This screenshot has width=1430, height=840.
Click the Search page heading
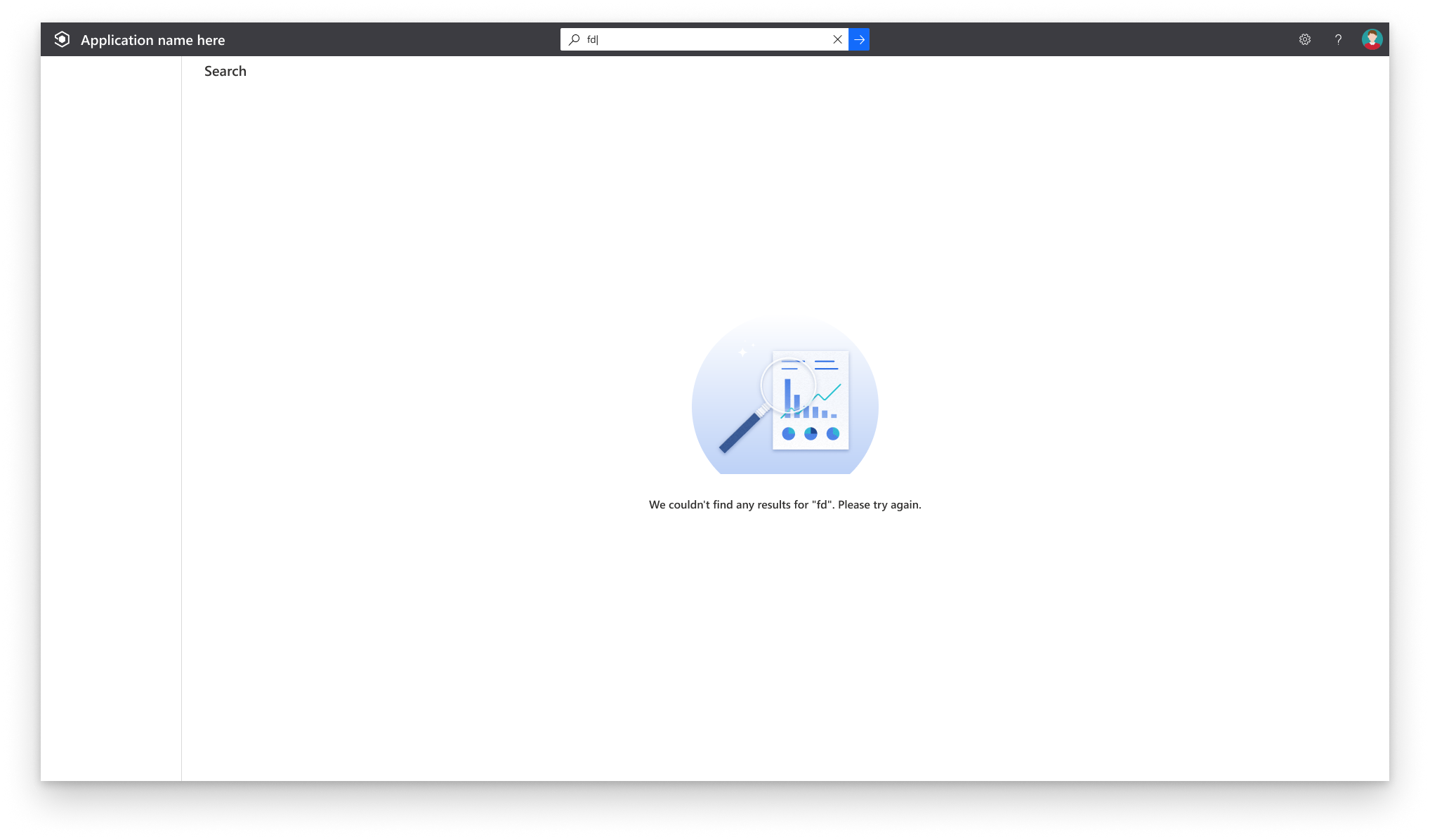coord(225,71)
